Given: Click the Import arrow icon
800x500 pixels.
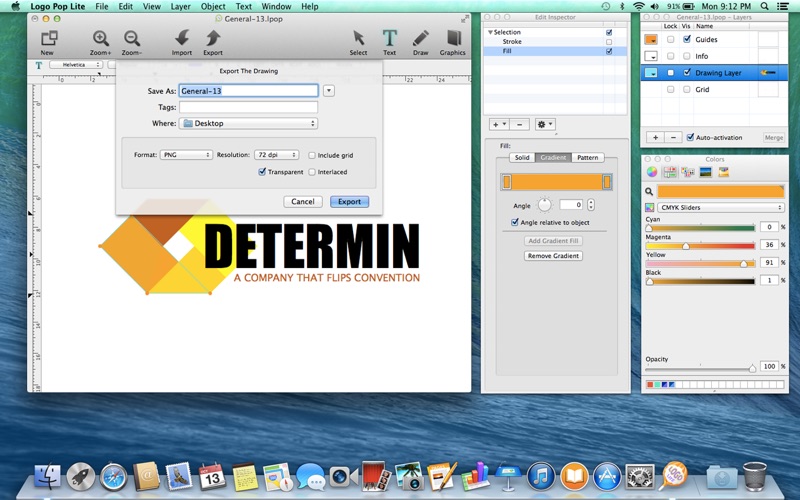Looking at the screenshot, I should click(182, 38).
